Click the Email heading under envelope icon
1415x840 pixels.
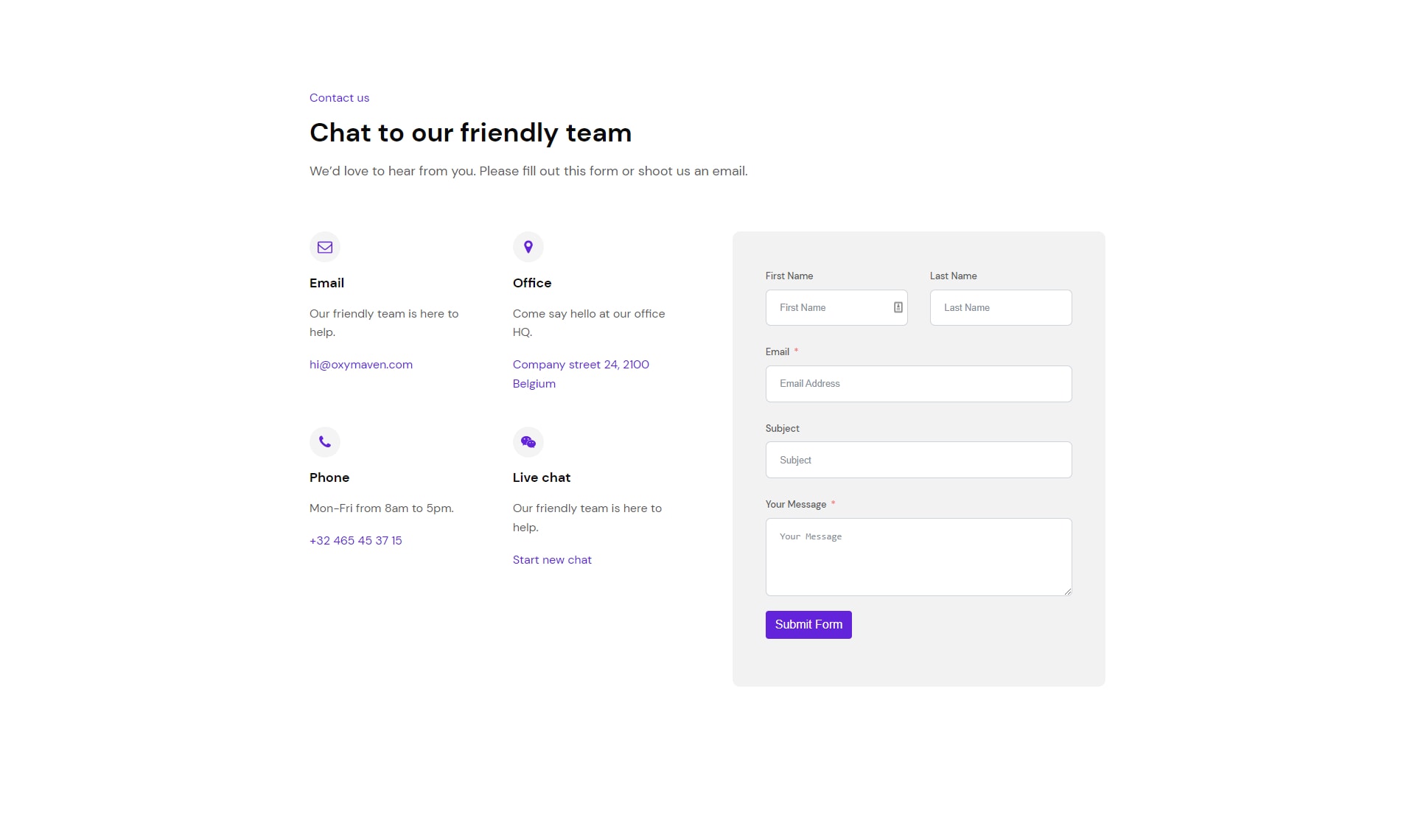[x=326, y=283]
